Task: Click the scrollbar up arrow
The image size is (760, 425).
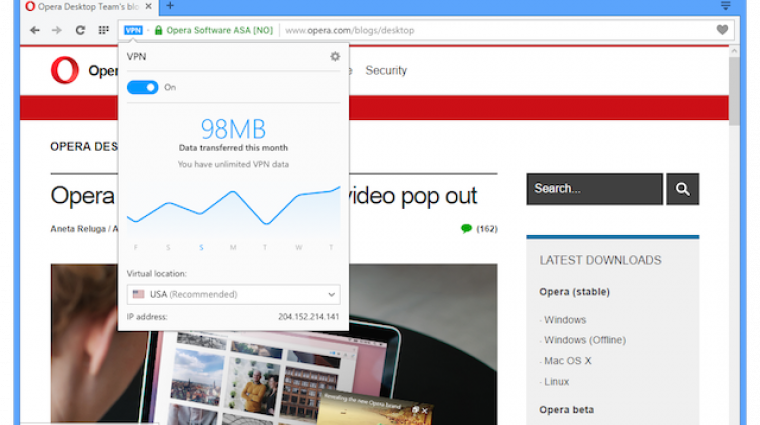Action: point(734,51)
